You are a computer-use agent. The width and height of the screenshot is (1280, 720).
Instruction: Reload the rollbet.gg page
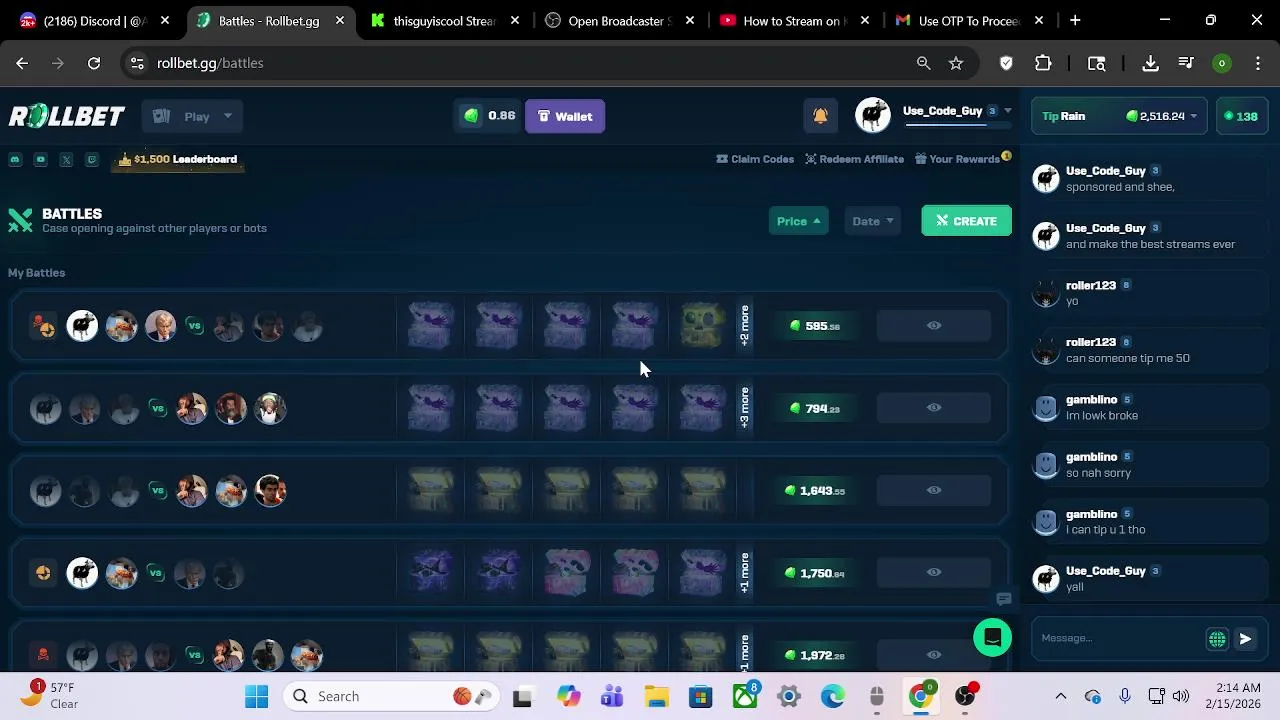click(x=94, y=63)
